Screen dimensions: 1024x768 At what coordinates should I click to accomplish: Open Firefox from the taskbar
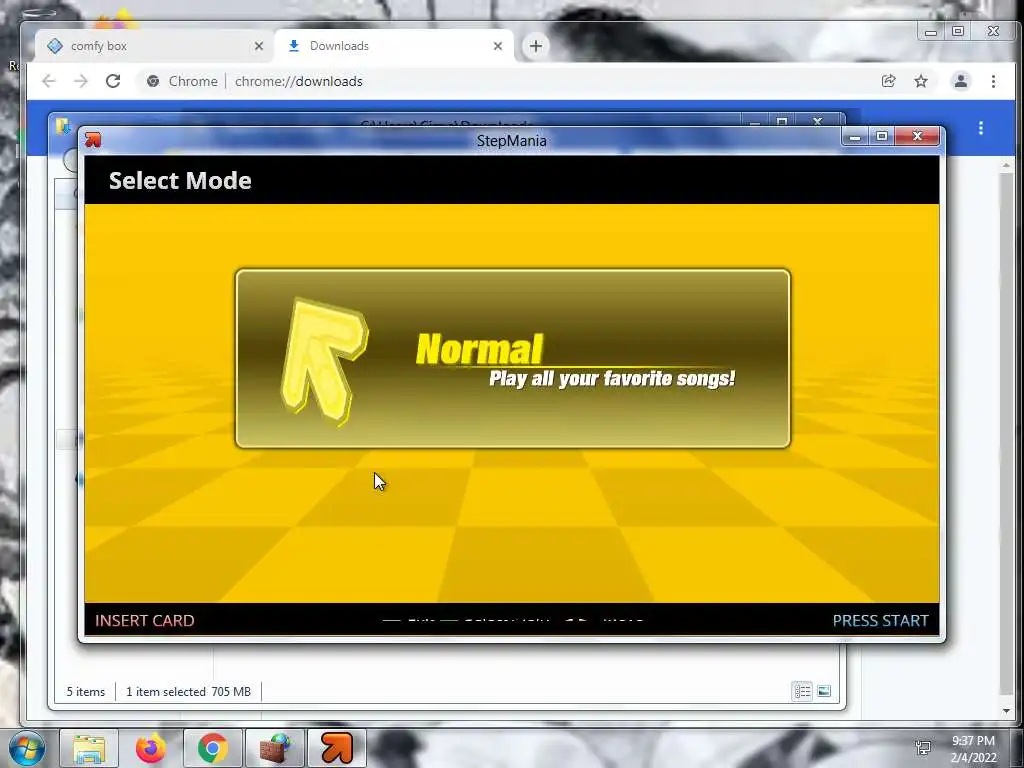150,748
